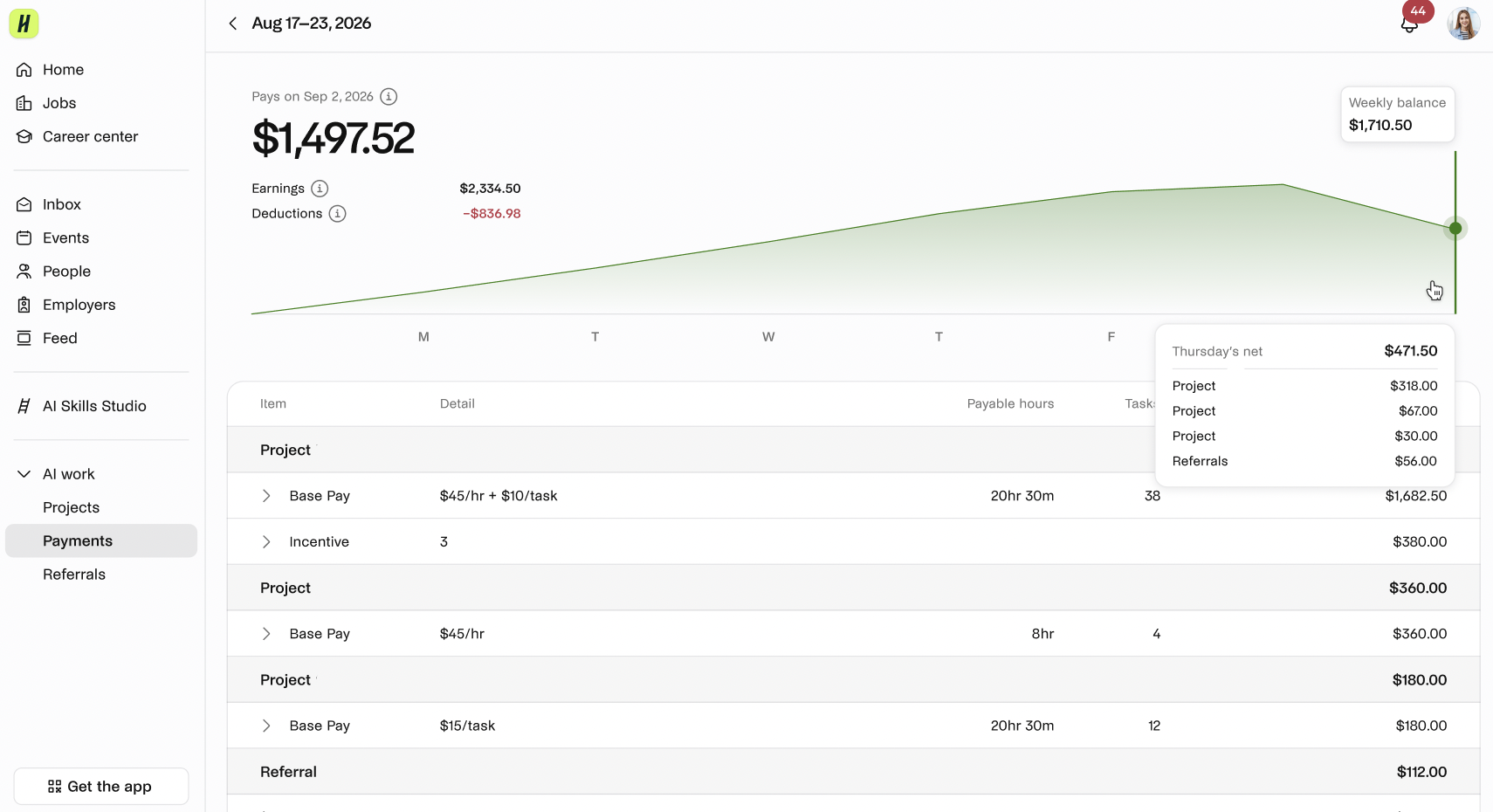Open notifications bell showing 44

[1409, 24]
